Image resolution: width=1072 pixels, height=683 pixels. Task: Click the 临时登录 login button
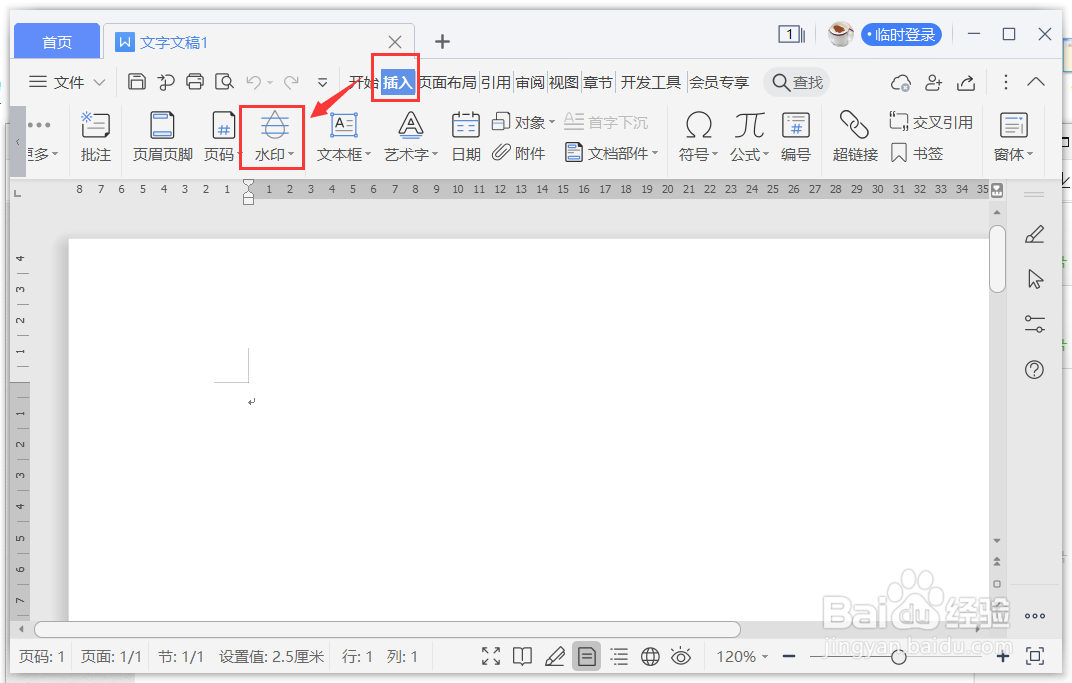pyautogui.click(x=901, y=34)
